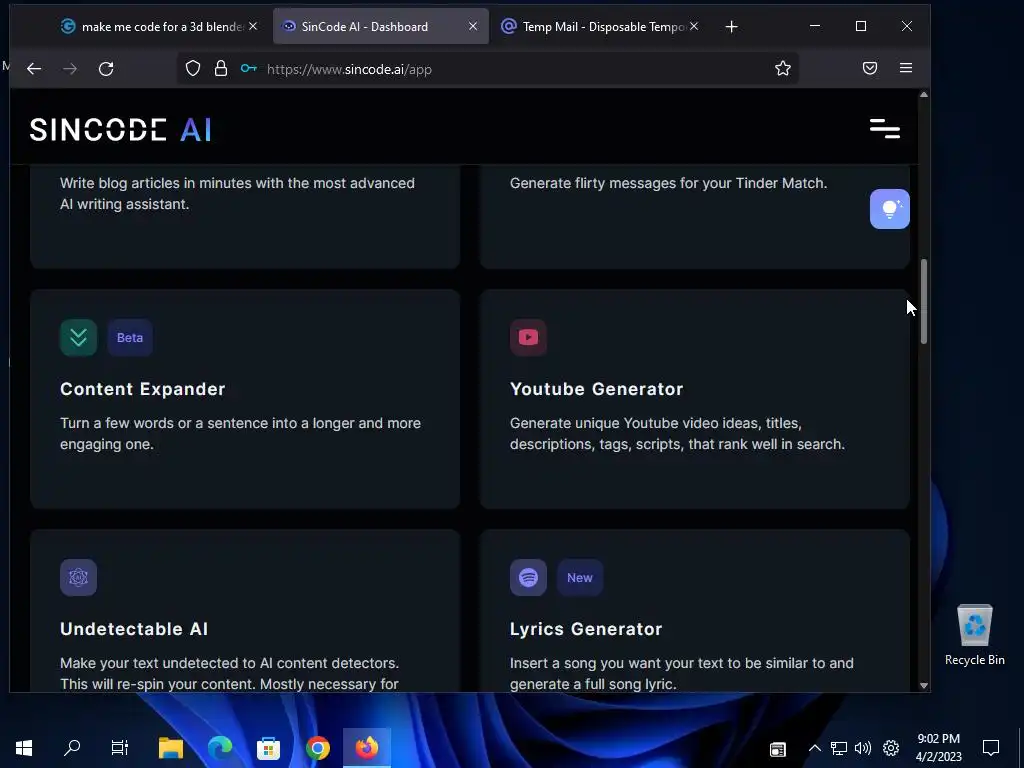Click the Undetectable AI description text
This screenshot has width=1024, height=768.
click(x=229, y=673)
